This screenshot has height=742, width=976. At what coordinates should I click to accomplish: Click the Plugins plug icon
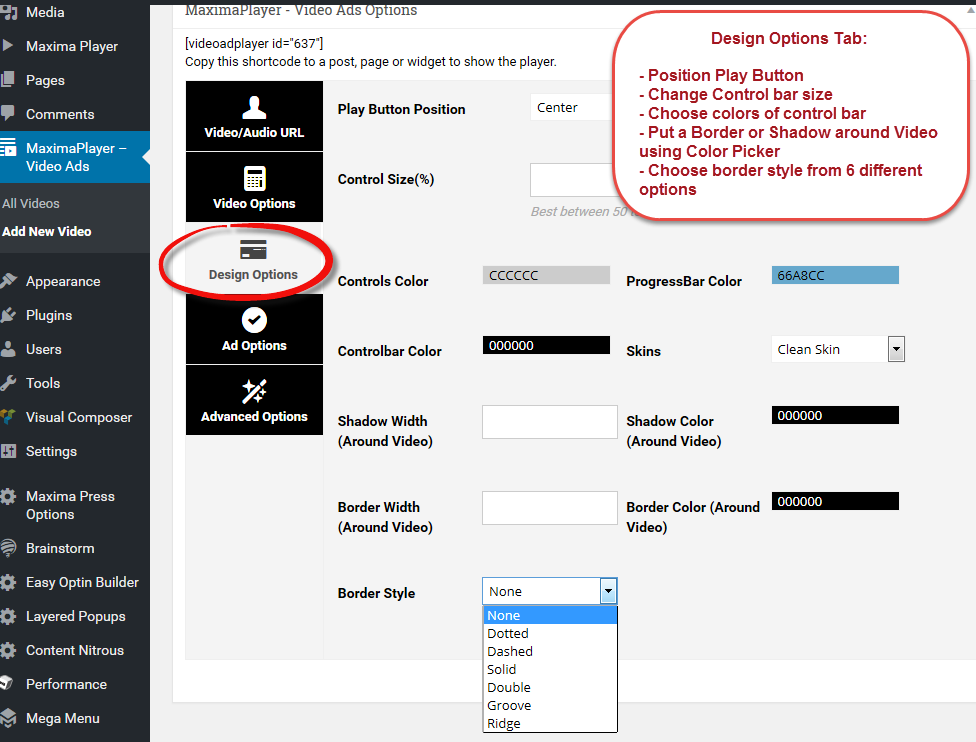click(x=9, y=315)
